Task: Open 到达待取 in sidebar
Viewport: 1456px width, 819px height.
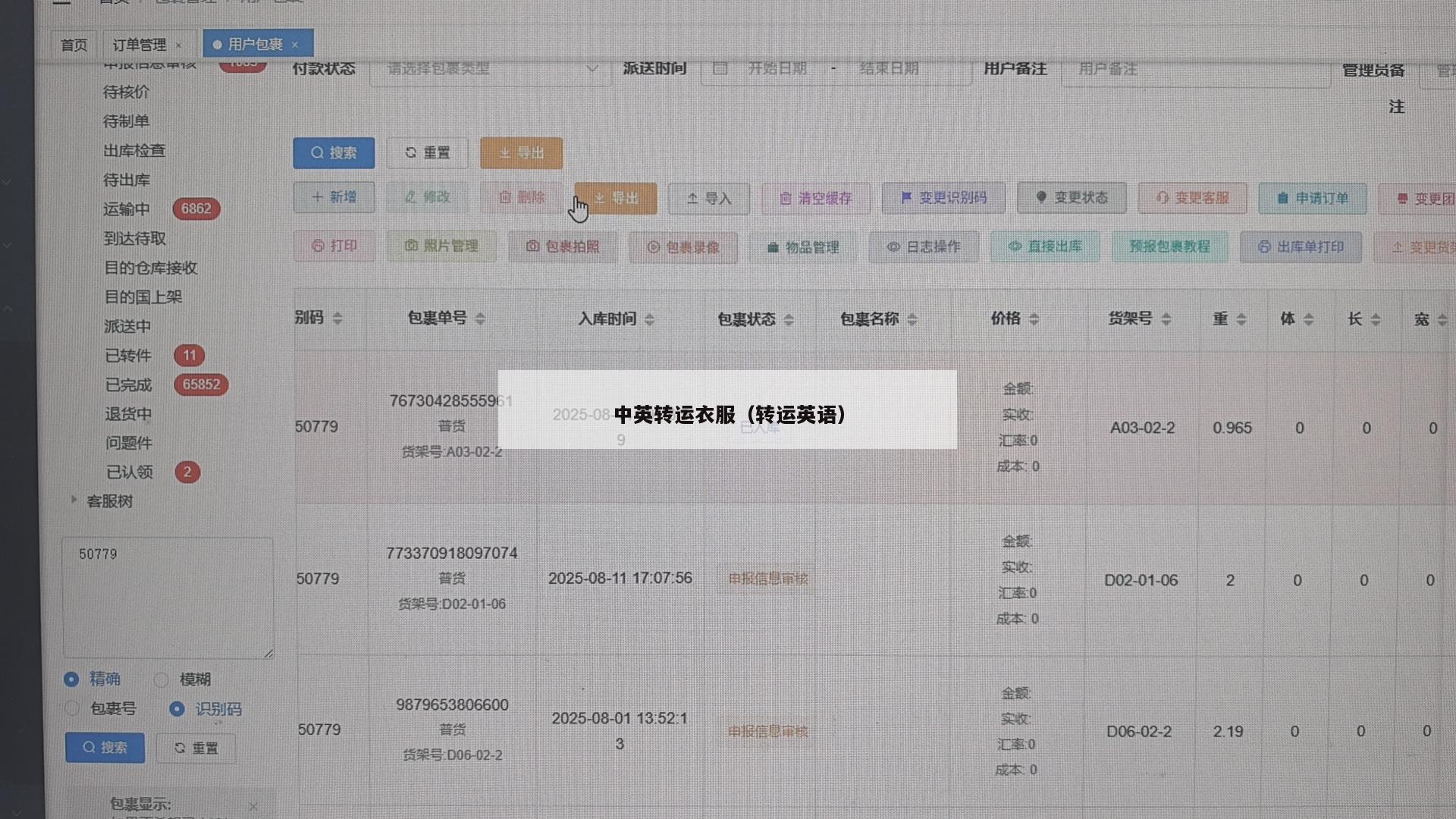Action: point(134,239)
